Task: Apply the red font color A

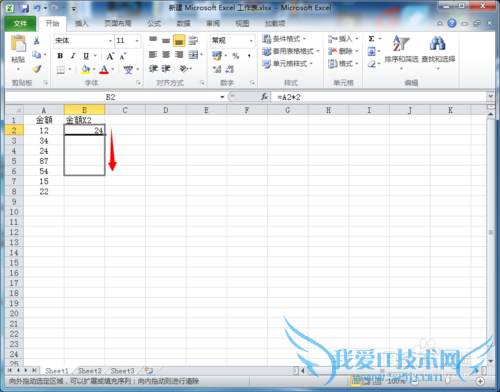Action: coord(104,69)
